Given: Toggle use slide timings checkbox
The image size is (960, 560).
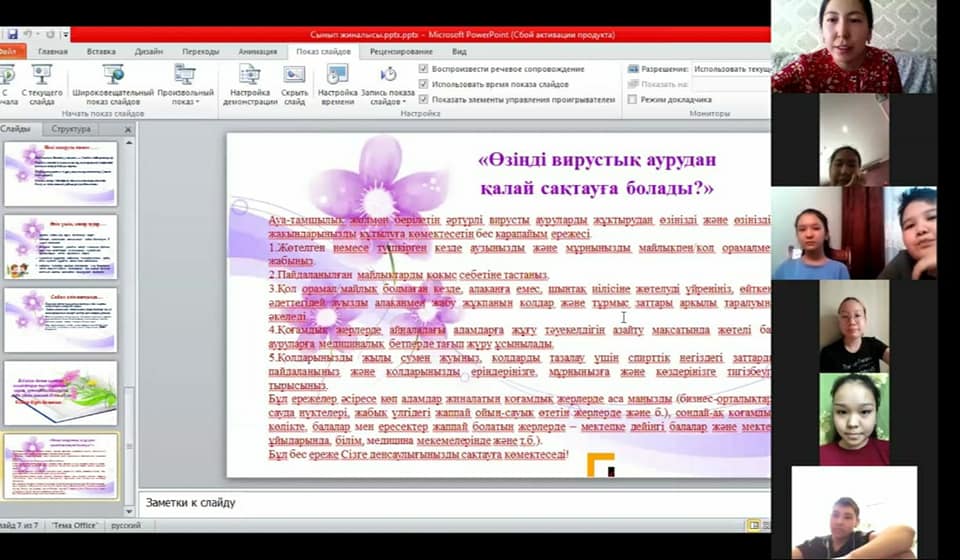Looking at the screenshot, I should (x=424, y=84).
